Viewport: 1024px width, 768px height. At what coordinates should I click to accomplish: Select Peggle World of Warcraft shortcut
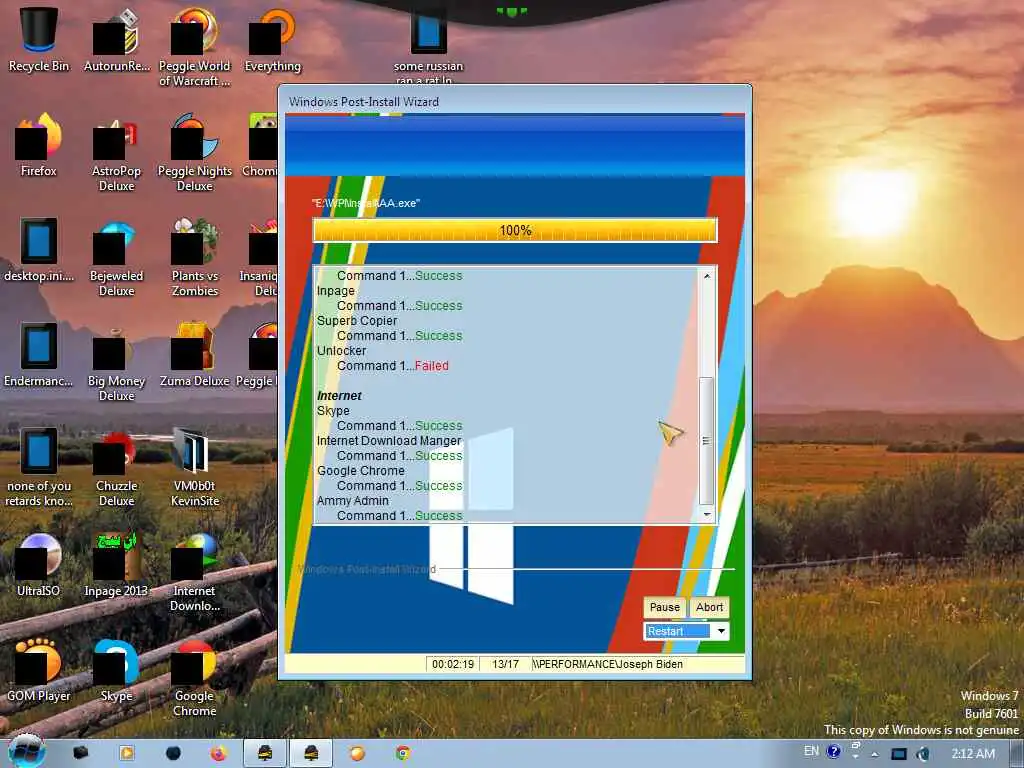tap(195, 47)
